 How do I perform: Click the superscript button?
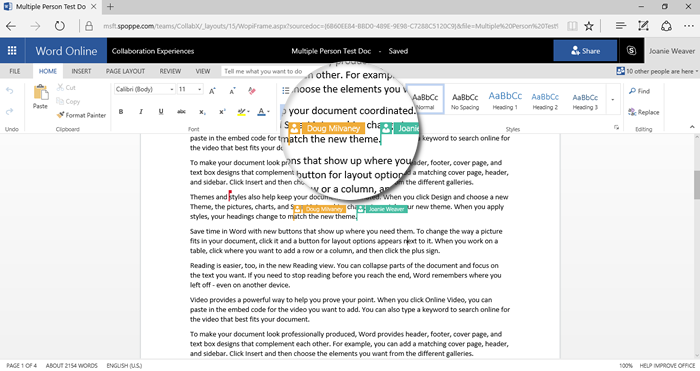pyautogui.click(x=222, y=112)
